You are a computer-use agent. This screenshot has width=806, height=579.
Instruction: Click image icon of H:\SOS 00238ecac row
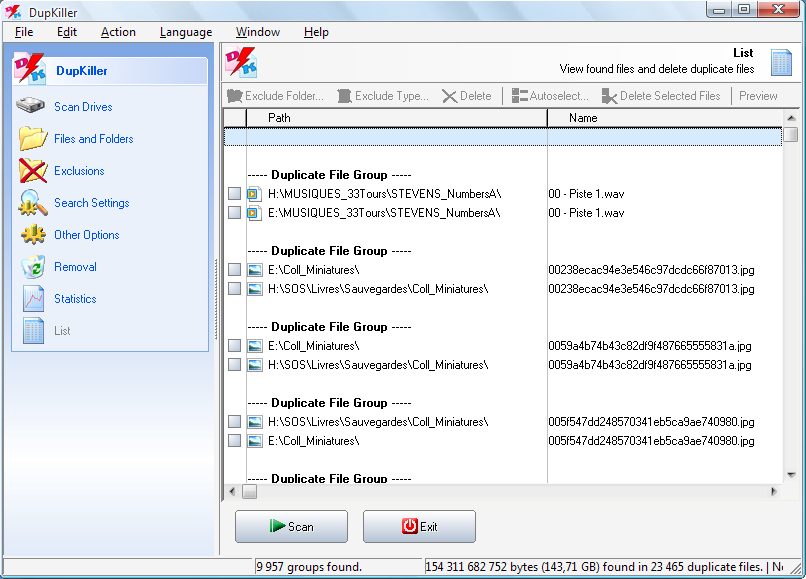click(x=254, y=289)
